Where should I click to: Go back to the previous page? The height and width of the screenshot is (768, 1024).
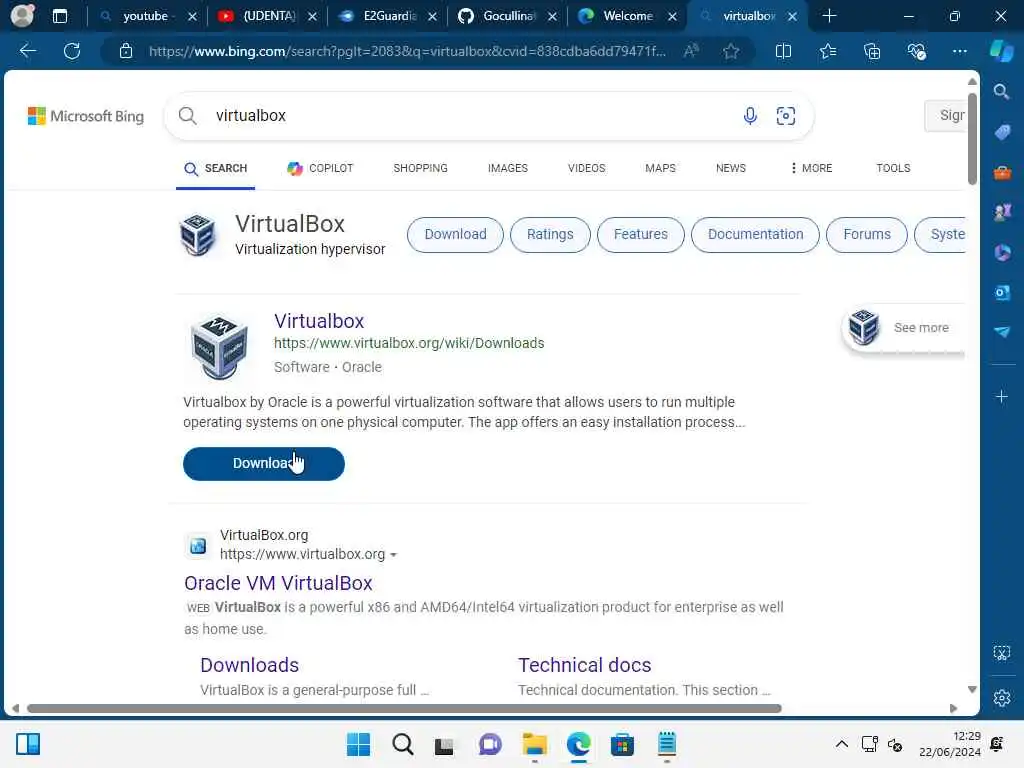27,51
